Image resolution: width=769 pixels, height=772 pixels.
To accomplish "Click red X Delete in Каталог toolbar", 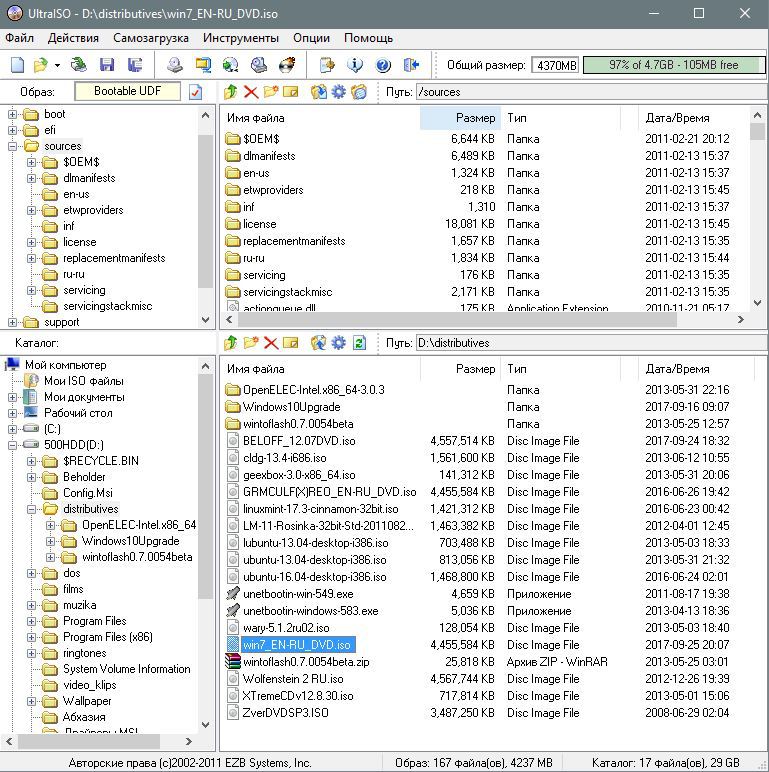I will [271, 343].
